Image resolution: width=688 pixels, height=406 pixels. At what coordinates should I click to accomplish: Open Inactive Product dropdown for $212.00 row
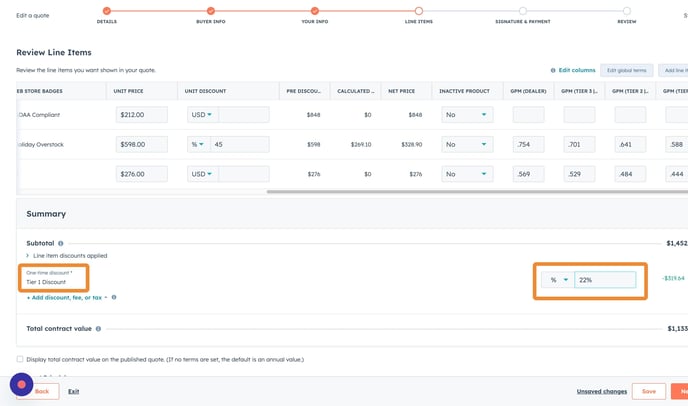(468, 115)
